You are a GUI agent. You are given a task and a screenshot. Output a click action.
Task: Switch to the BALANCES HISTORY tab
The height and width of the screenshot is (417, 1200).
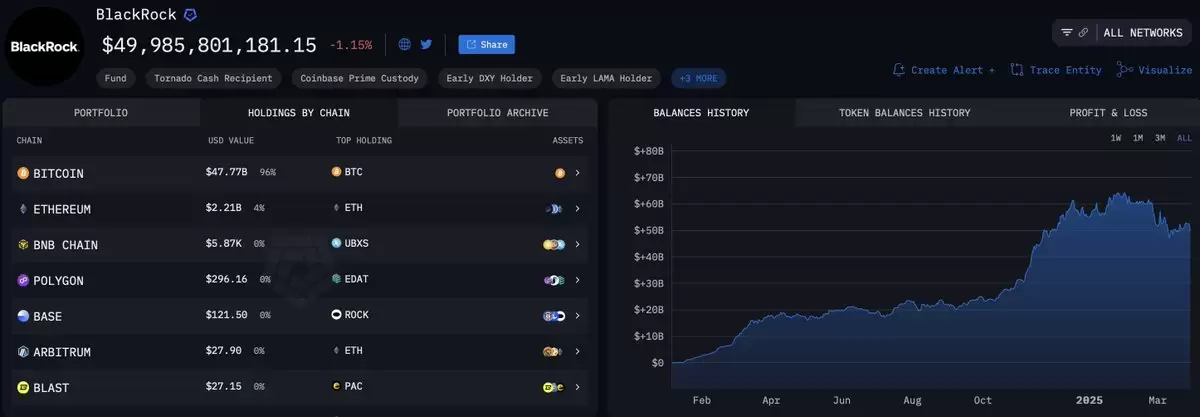pos(701,113)
